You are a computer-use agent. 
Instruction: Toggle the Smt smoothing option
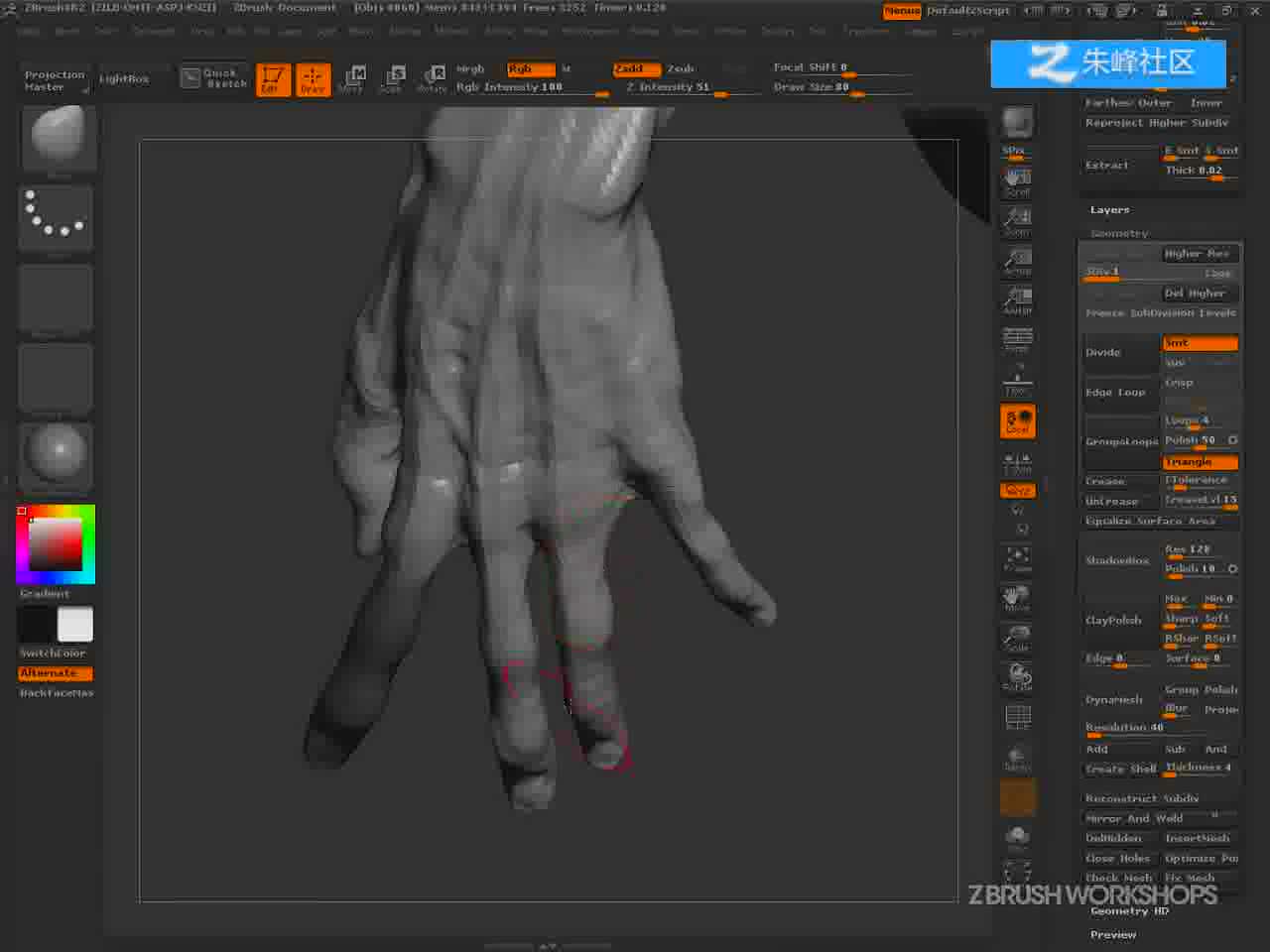pos(1200,343)
